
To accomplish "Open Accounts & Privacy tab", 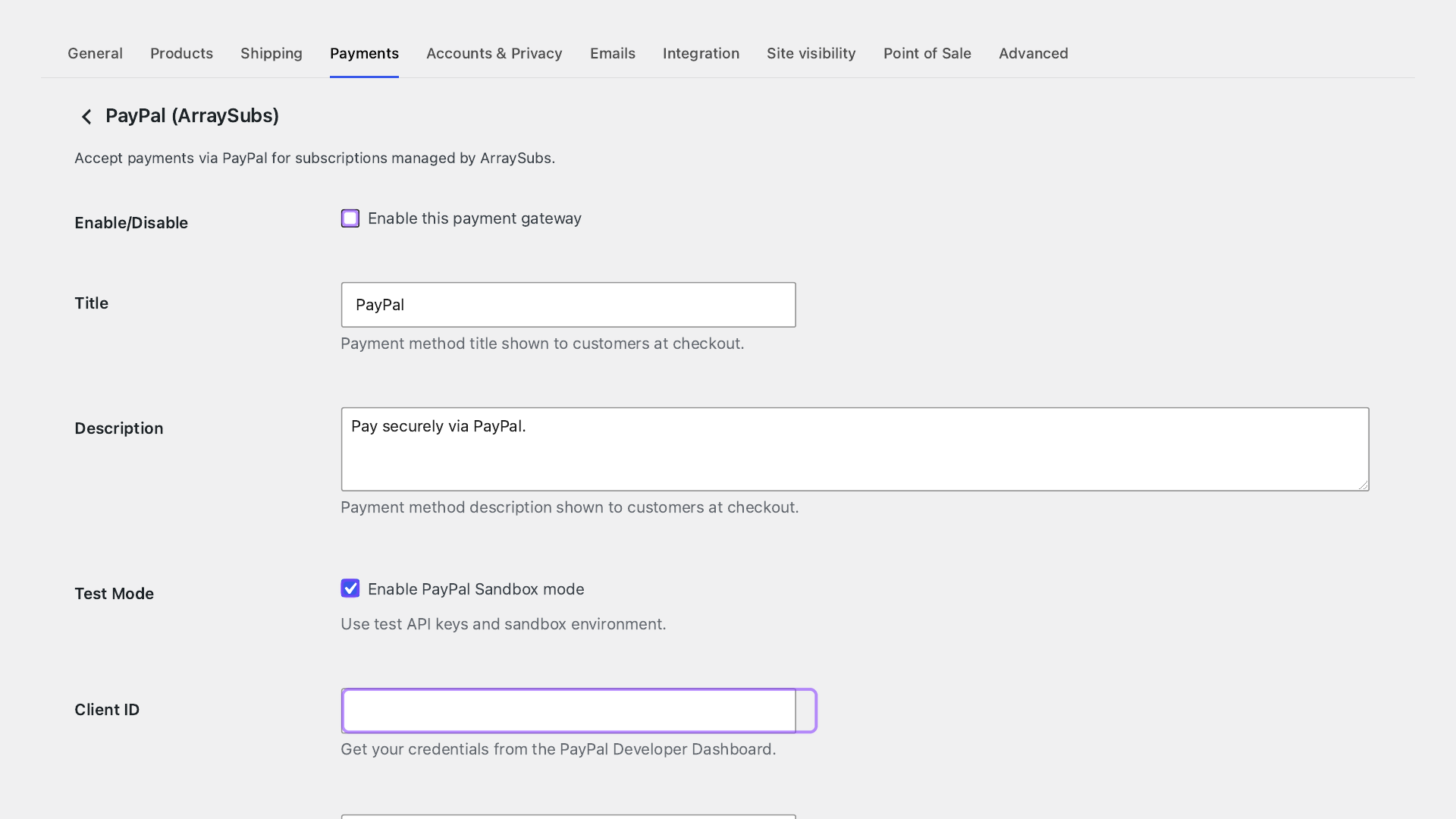I will tap(494, 53).
